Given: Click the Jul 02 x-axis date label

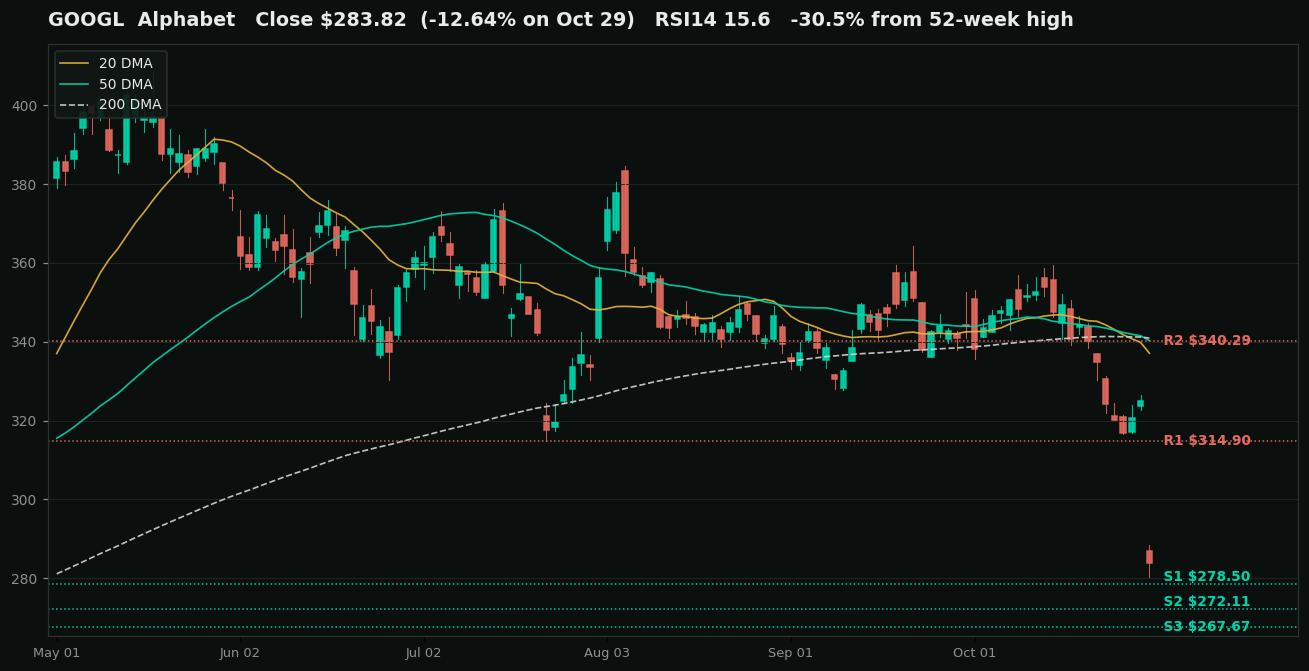Looking at the screenshot, I should [423, 653].
